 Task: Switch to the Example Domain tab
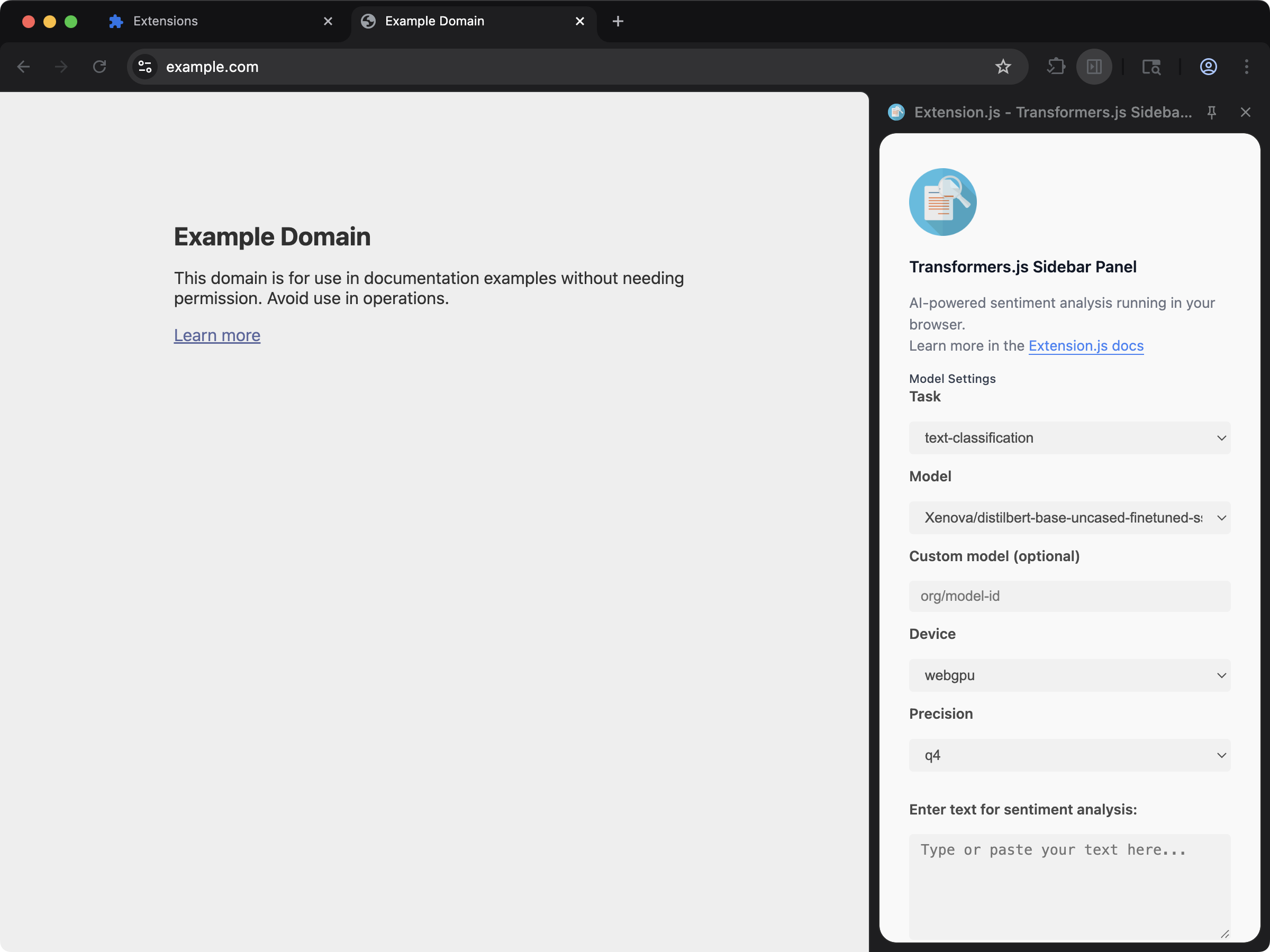click(x=434, y=21)
